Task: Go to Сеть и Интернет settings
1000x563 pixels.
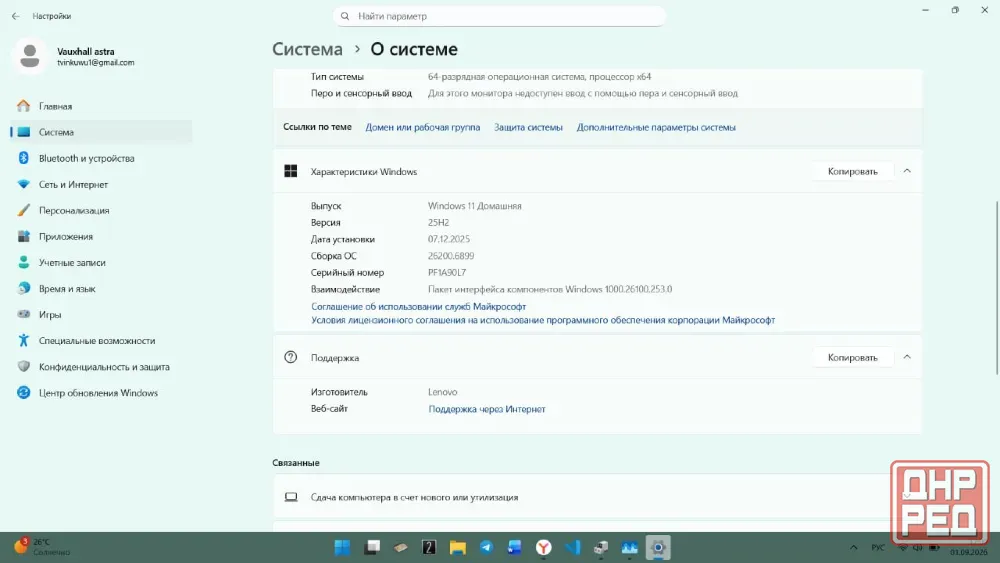Action: 101,184
